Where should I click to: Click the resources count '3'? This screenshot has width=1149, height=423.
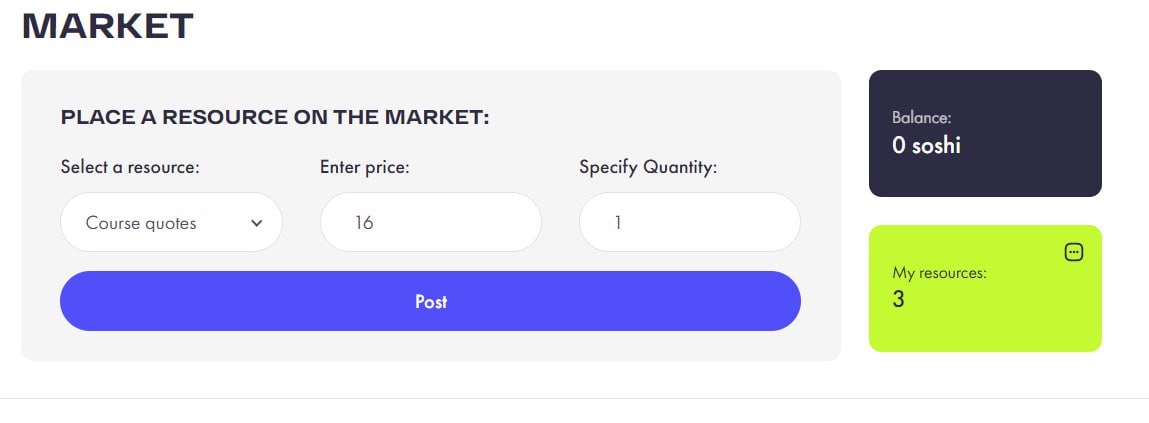tap(898, 299)
